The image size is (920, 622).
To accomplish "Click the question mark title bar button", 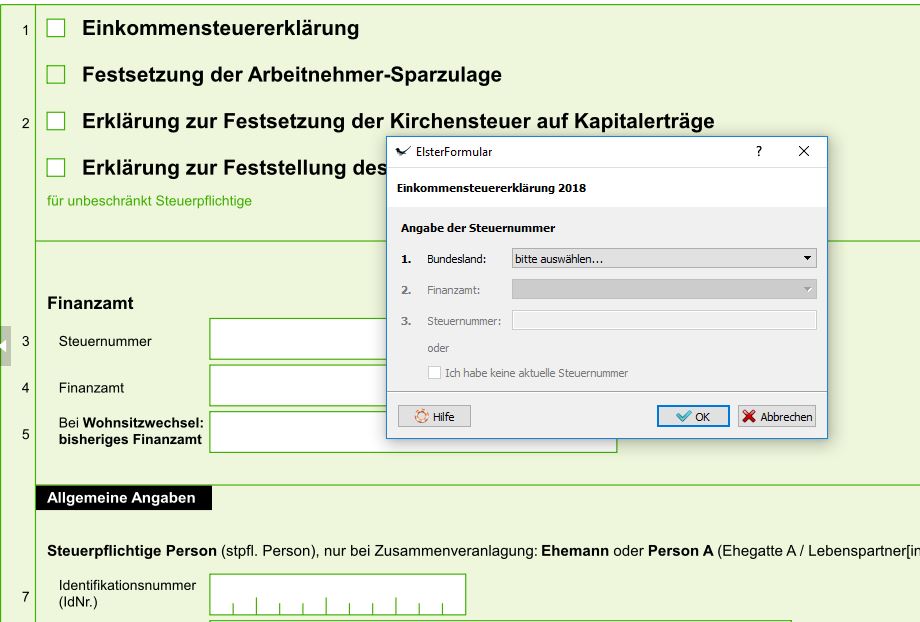I will [759, 151].
